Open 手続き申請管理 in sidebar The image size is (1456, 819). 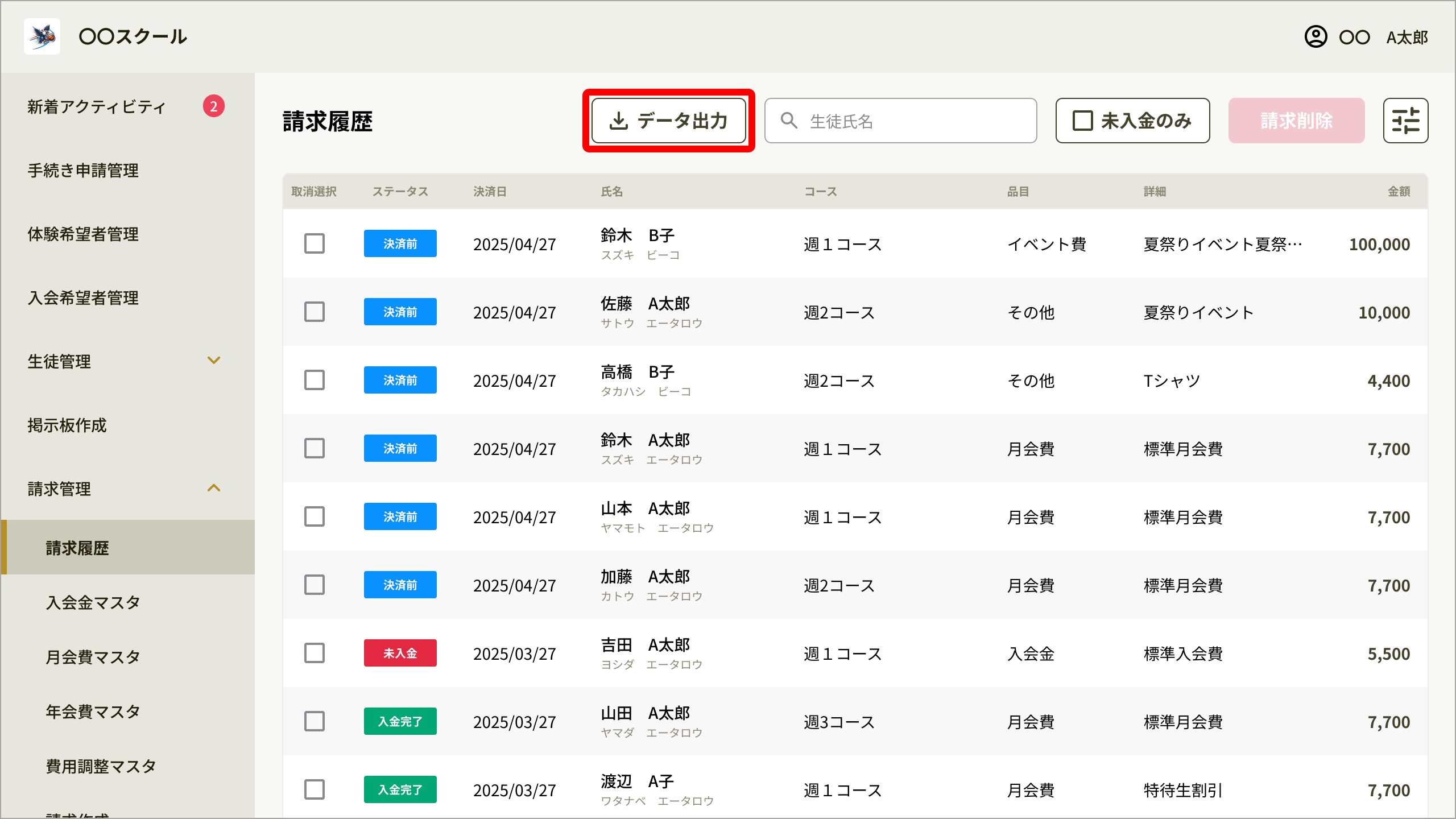click(x=83, y=171)
